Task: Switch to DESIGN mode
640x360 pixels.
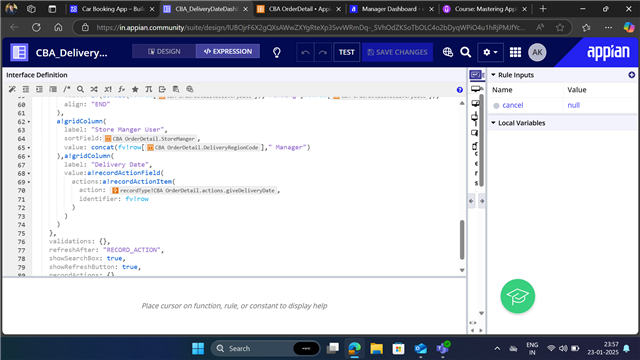Action: pyautogui.click(x=164, y=51)
